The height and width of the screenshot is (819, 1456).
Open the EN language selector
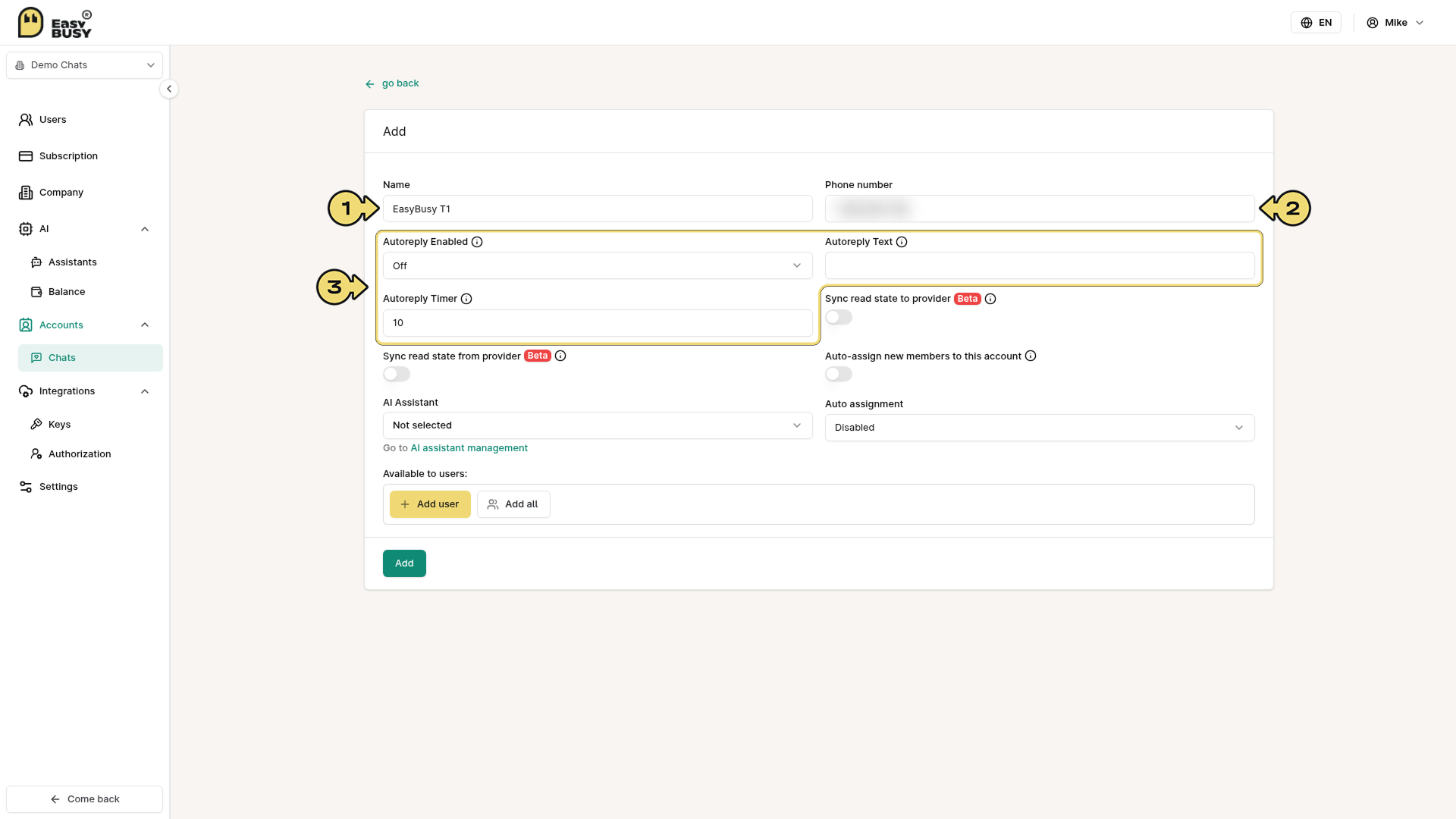(x=1316, y=23)
